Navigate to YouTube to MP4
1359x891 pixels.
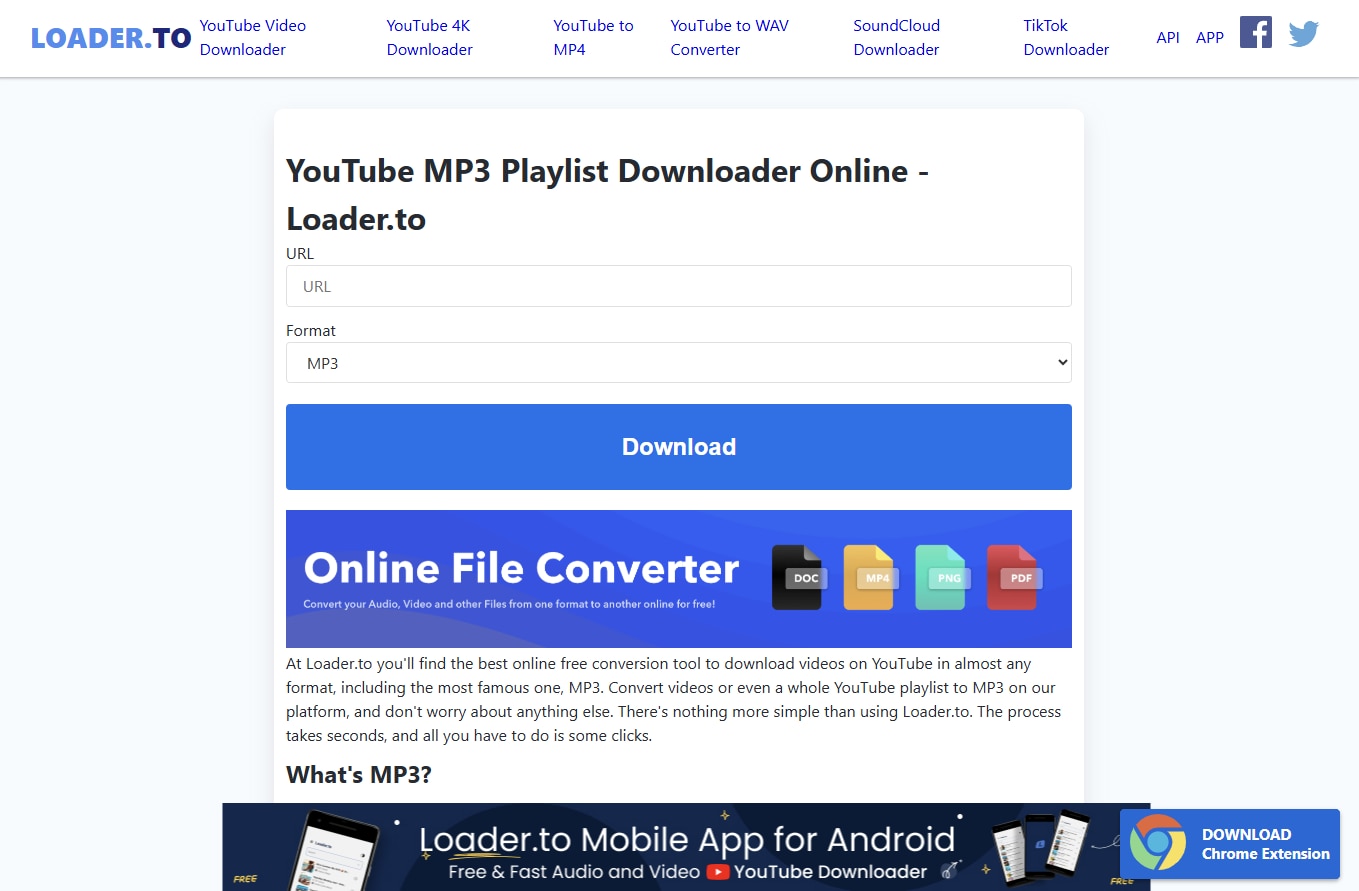click(593, 37)
